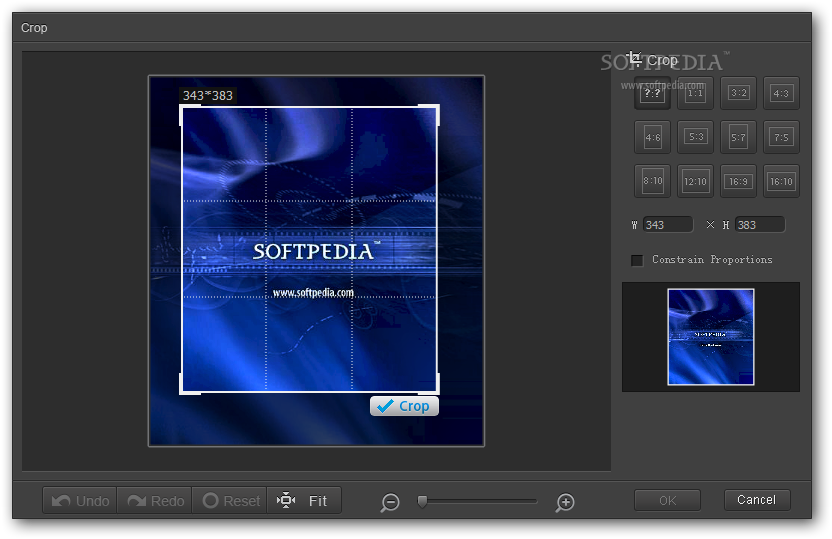Click the zoom slider handle
Screen dimensions: 832x539
tap(422, 501)
